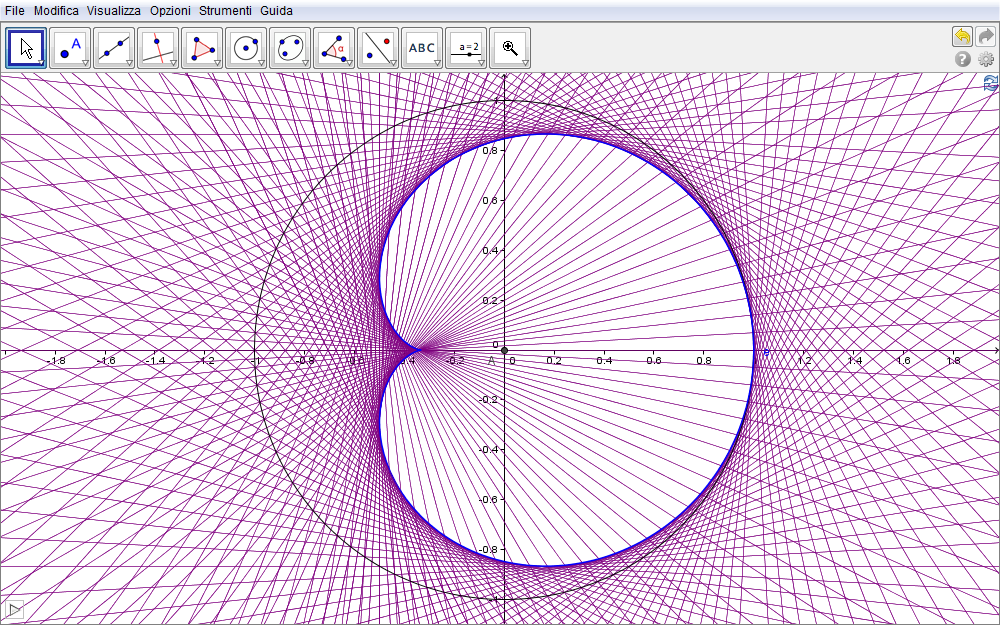Expand the Point tool's small dropdown triangle
Viewport: 1000px width, 625px height.
coord(85,63)
